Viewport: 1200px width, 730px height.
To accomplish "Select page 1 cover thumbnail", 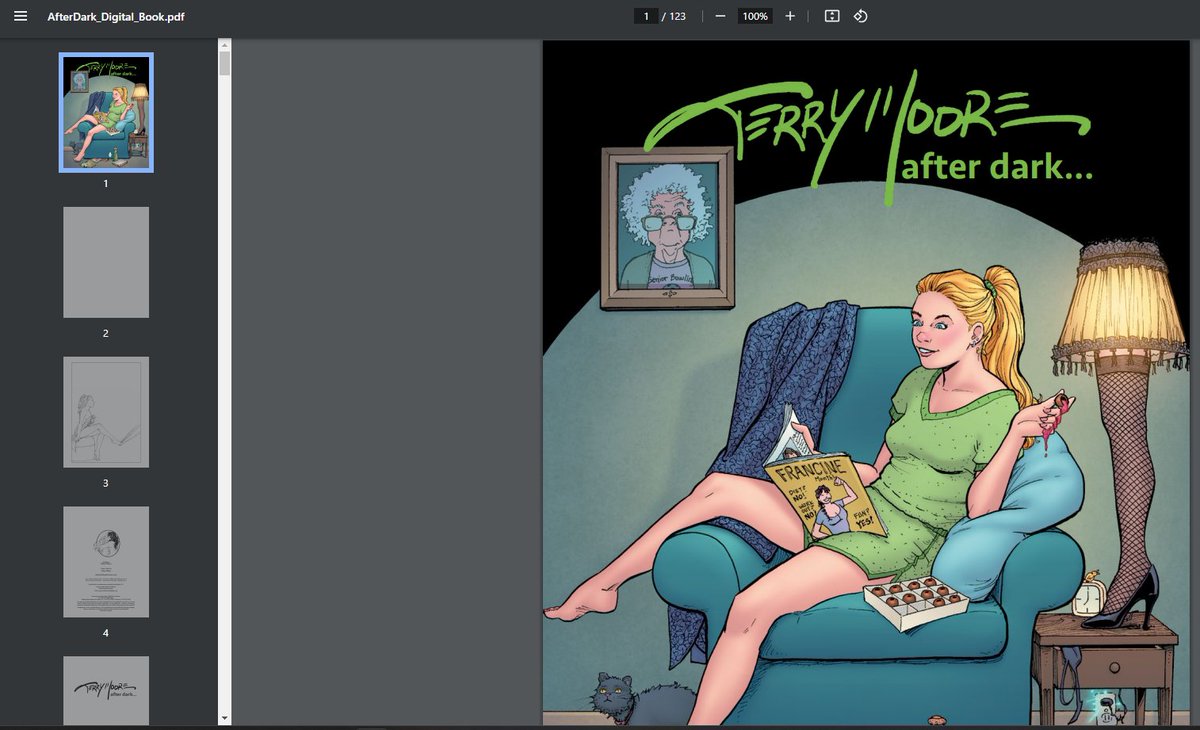I will pos(106,112).
